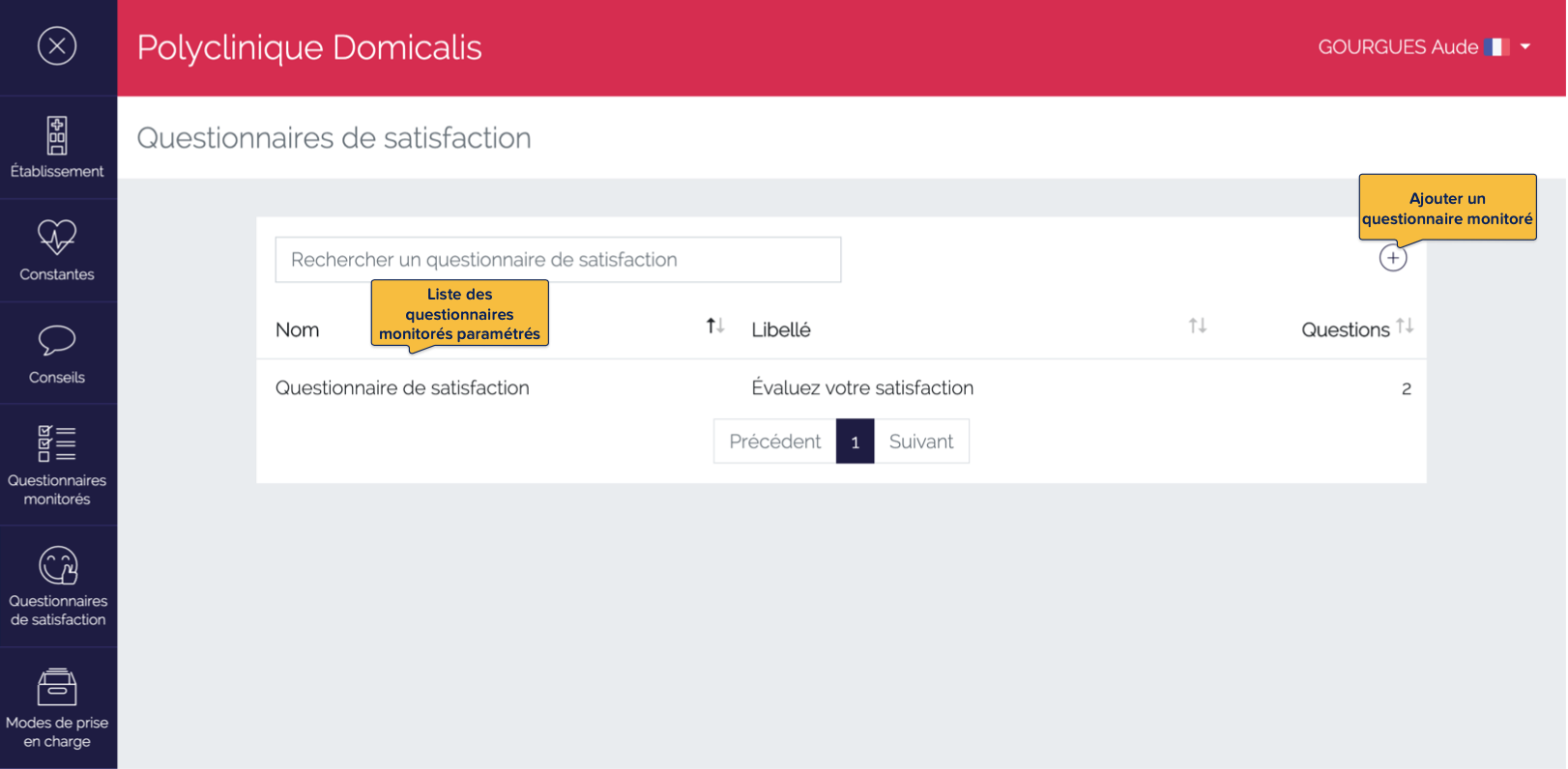This screenshot has height=769, width=1568.
Task: Sort the table by Nom column
Action: pyautogui.click(x=714, y=327)
